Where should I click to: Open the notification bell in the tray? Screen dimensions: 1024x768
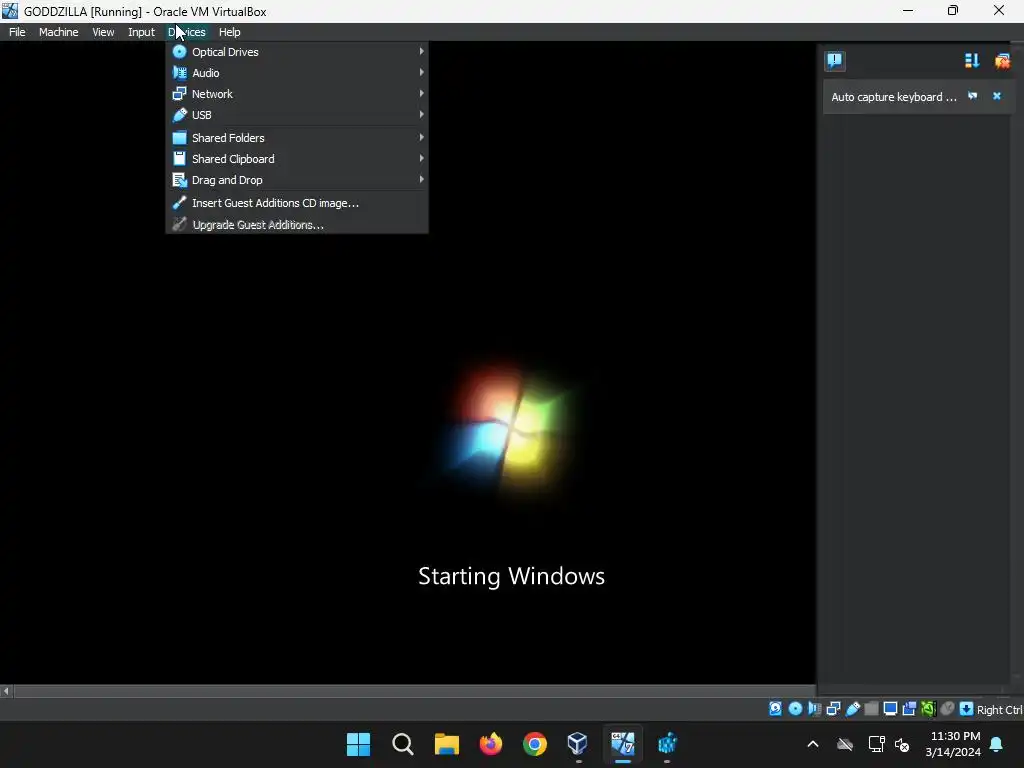click(997, 744)
